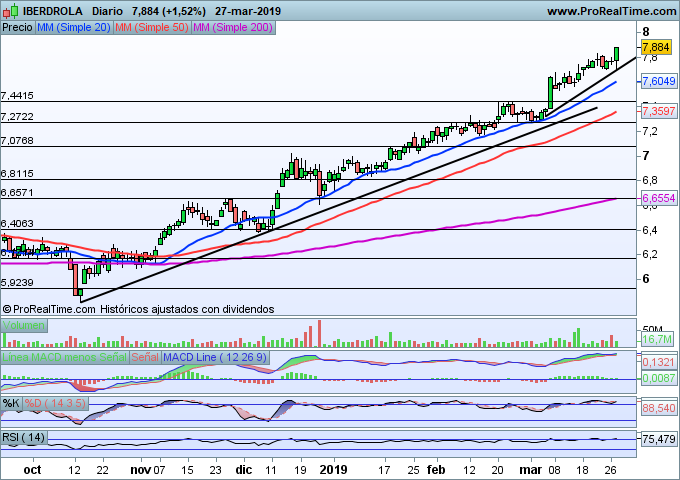Click the nov label on time axis
Image resolution: width=680 pixels, height=480 pixels.
pyautogui.click(x=141, y=470)
